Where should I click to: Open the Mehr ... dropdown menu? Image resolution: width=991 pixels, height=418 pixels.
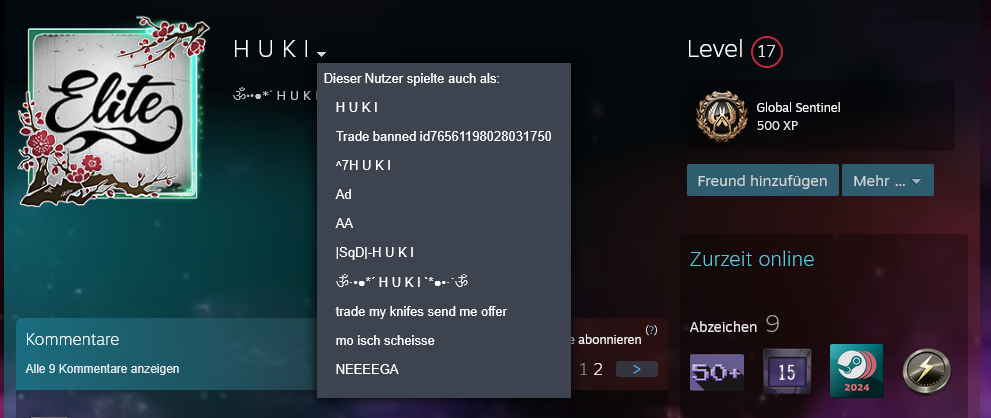[887, 181]
